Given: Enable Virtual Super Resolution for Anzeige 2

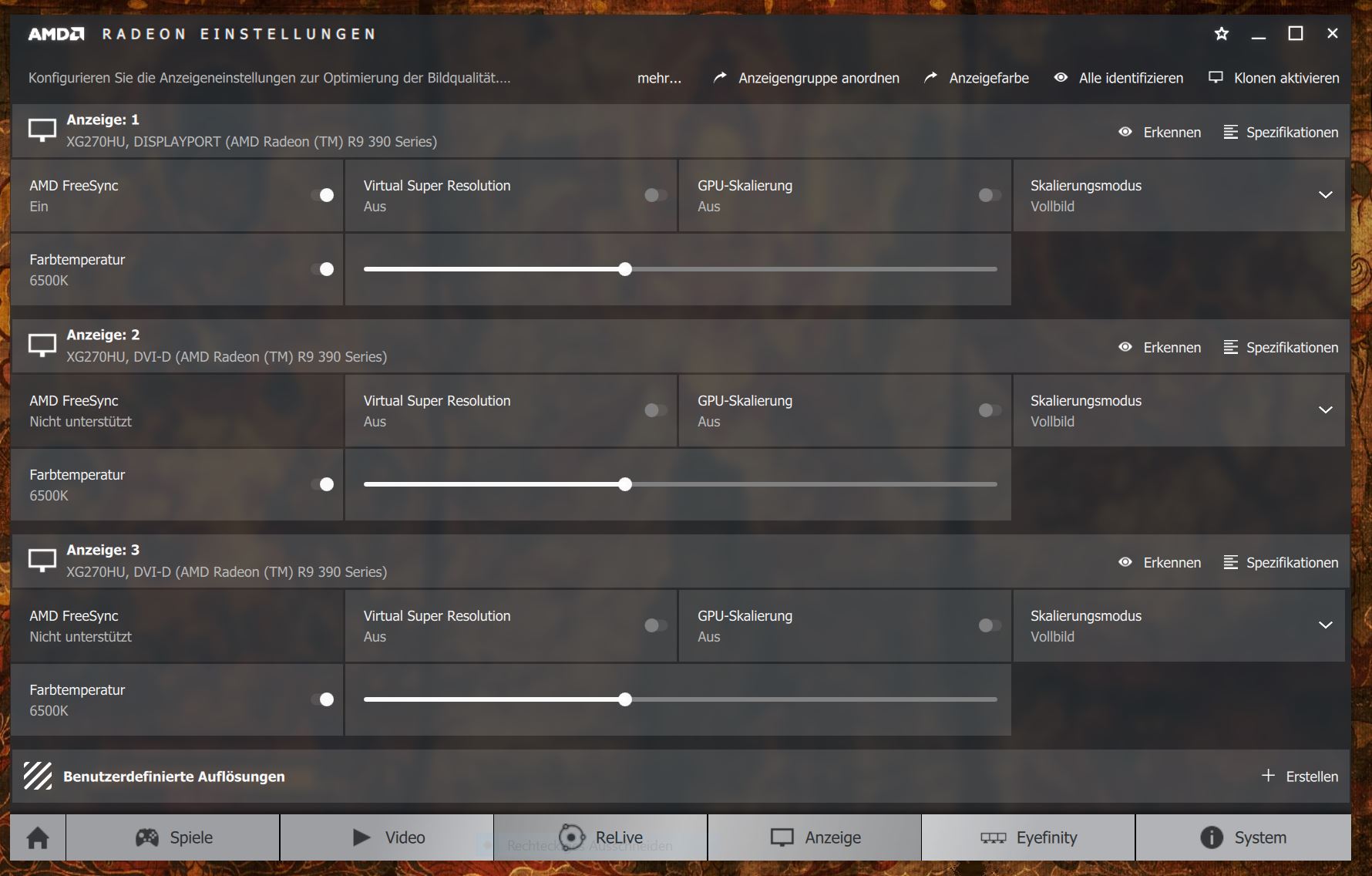Looking at the screenshot, I should click(657, 410).
